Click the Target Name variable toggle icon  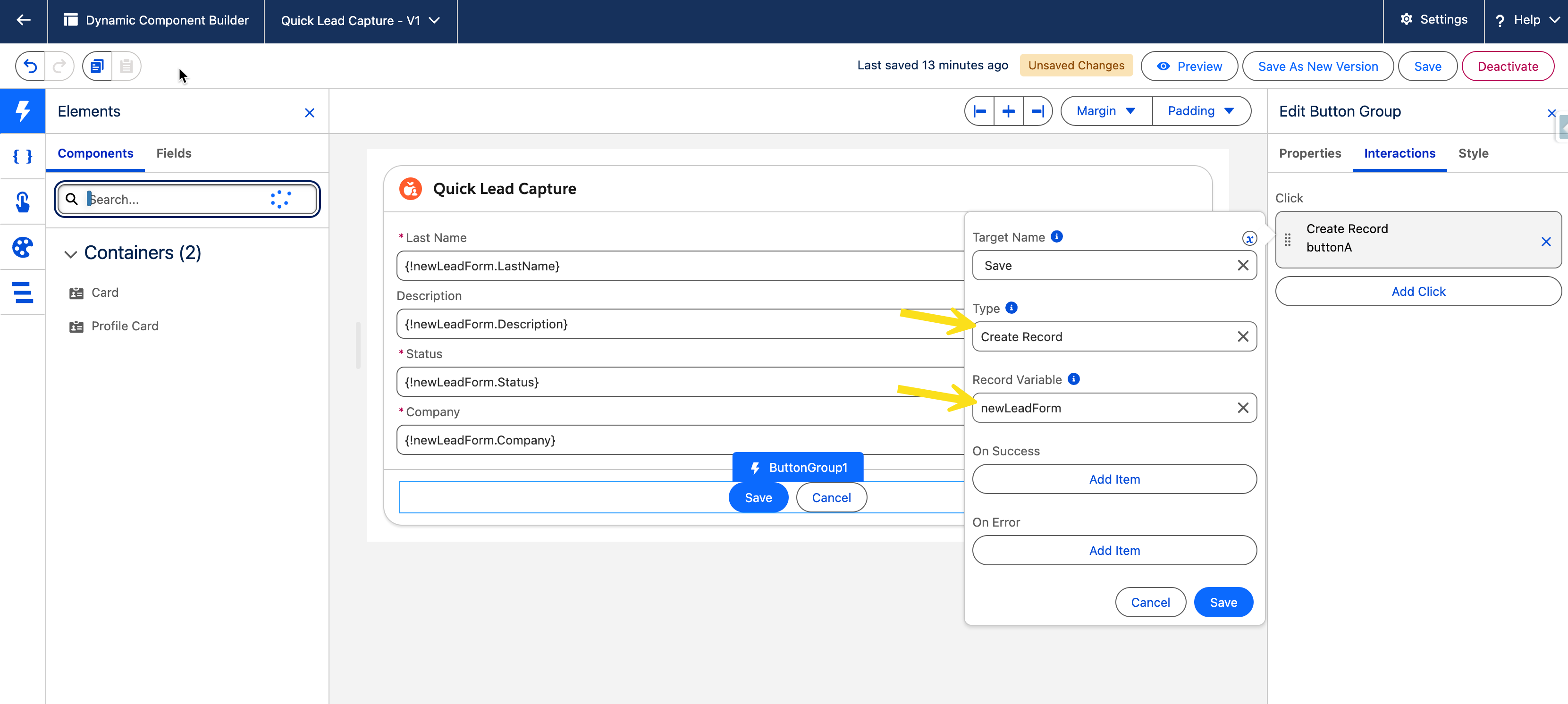[1249, 239]
